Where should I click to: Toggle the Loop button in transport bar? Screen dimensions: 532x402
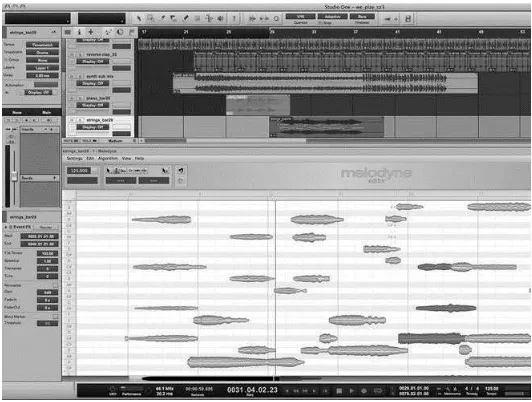point(378,391)
